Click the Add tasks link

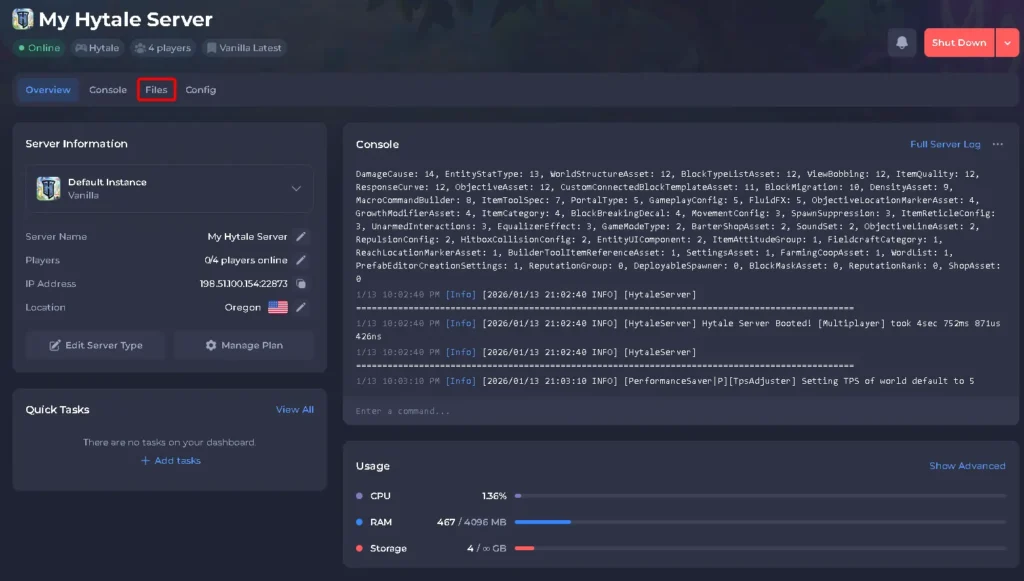[x=170, y=460]
